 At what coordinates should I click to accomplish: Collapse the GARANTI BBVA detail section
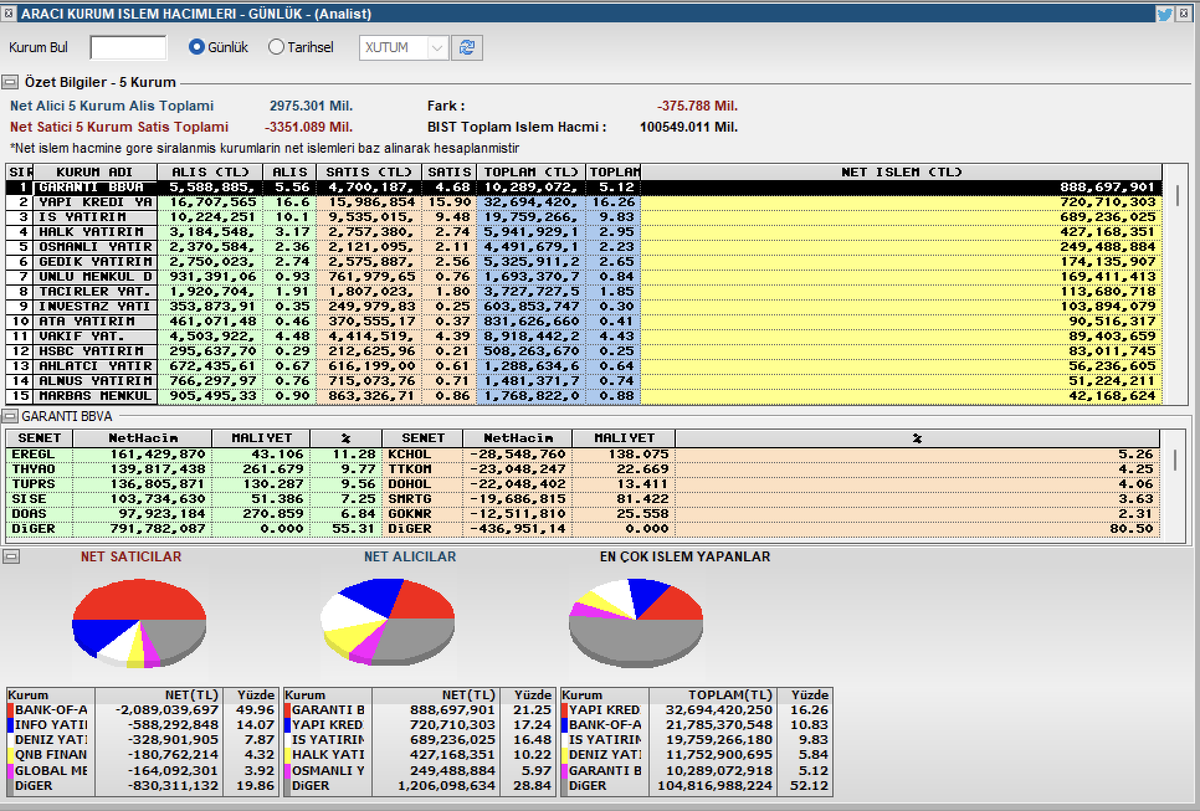click(10, 416)
